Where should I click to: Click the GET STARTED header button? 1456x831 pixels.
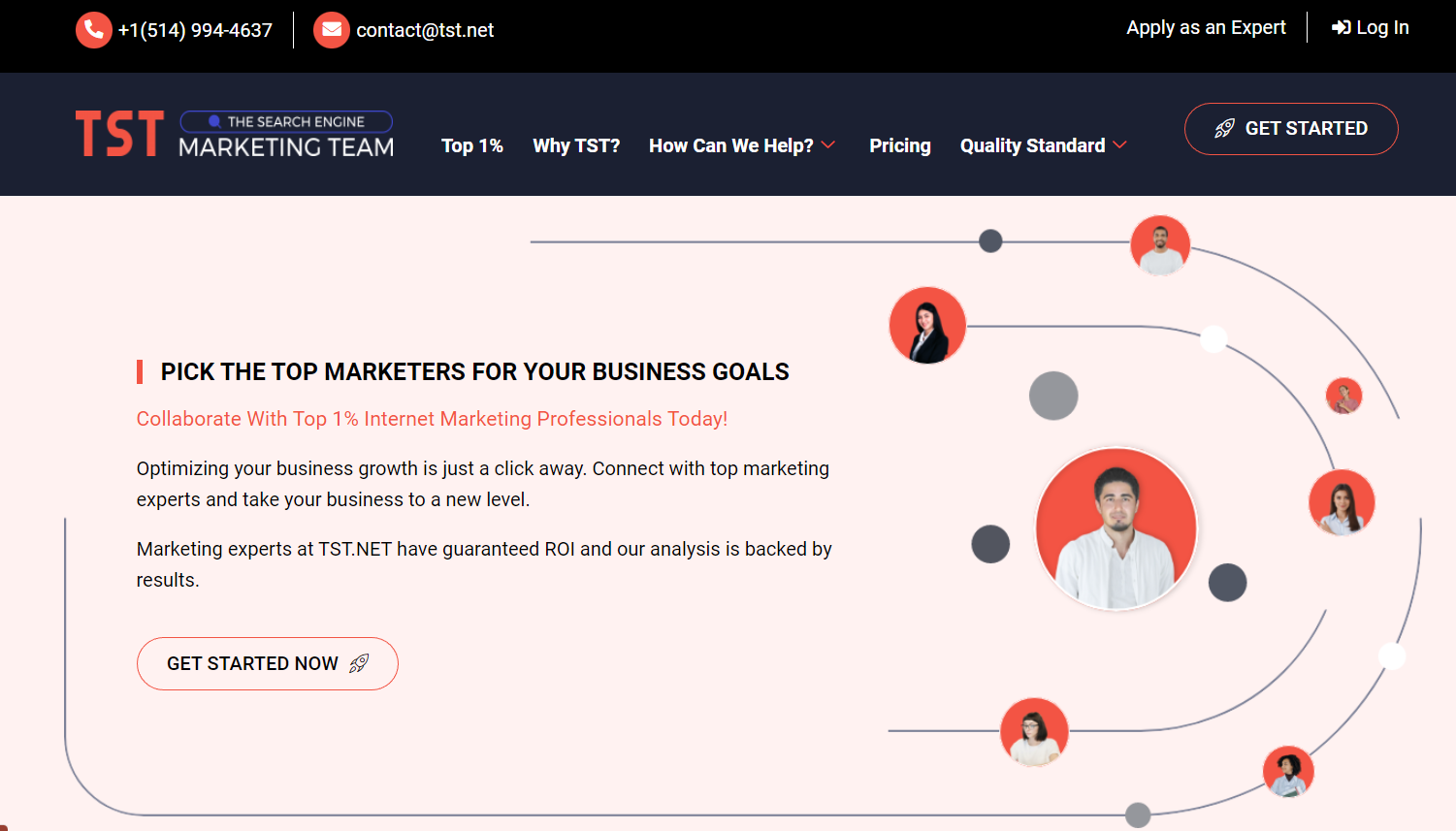point(1291,129)
